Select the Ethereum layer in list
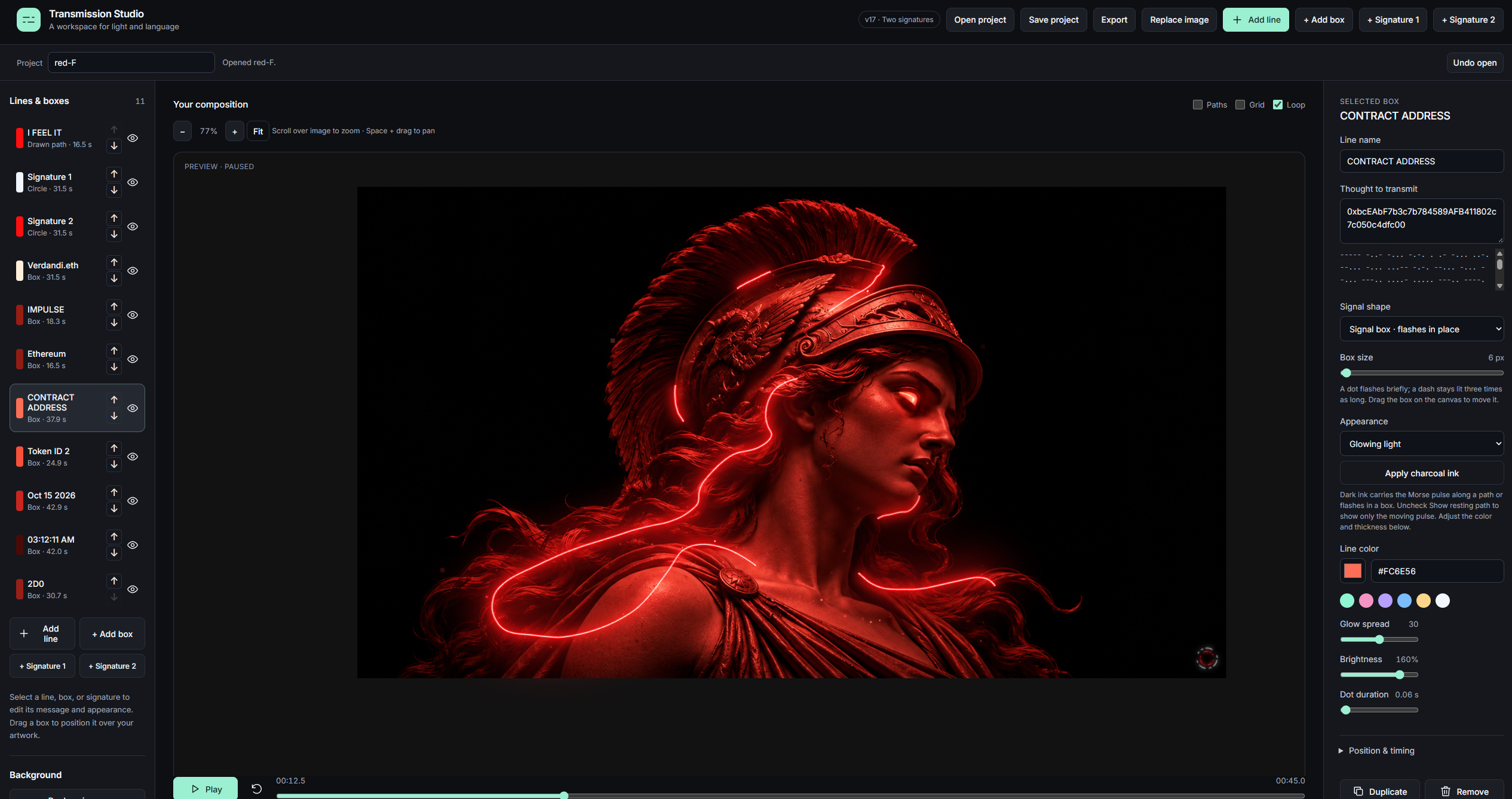Screen dimensions: 1512x799 (60, 359)
